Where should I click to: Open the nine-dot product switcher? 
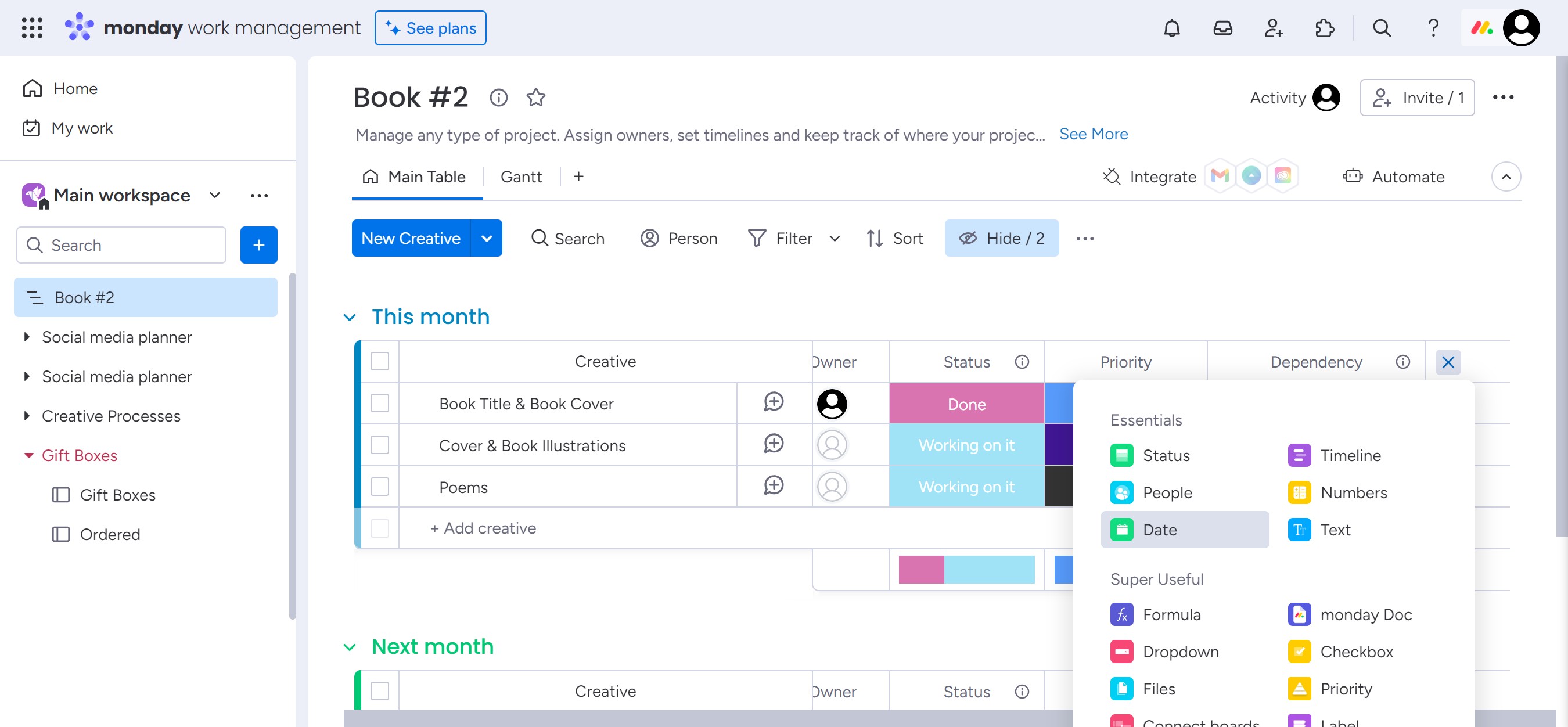click(x=32, y=28)
